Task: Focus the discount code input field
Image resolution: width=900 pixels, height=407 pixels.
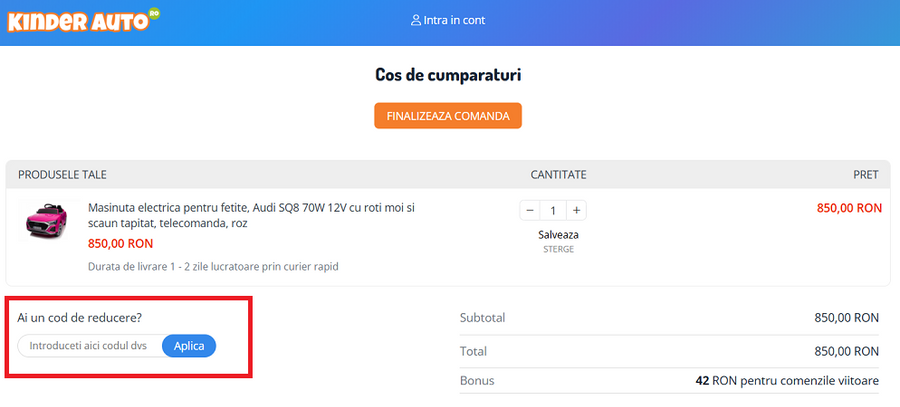Action: (x=89, y=345)
